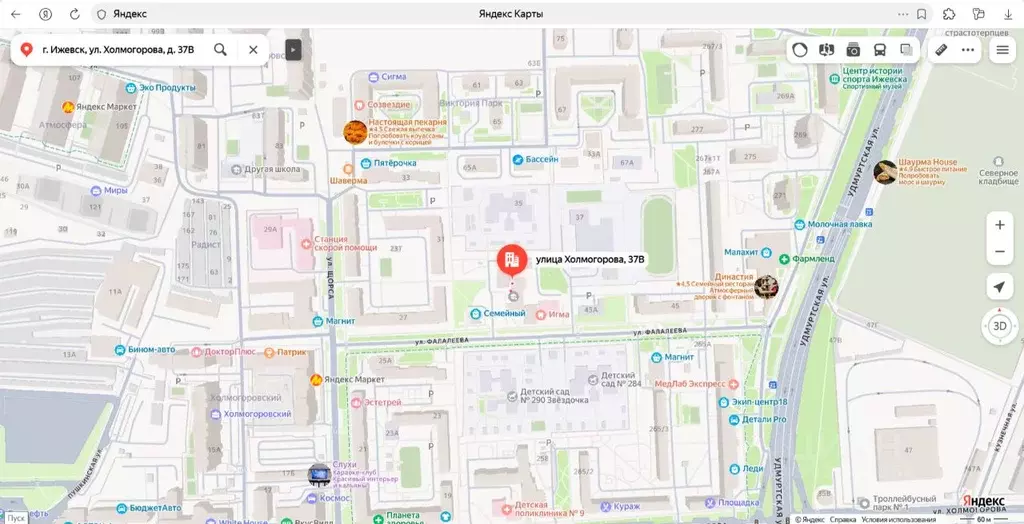
Task: Clear the search field with the X button
Action: [253, 49]
